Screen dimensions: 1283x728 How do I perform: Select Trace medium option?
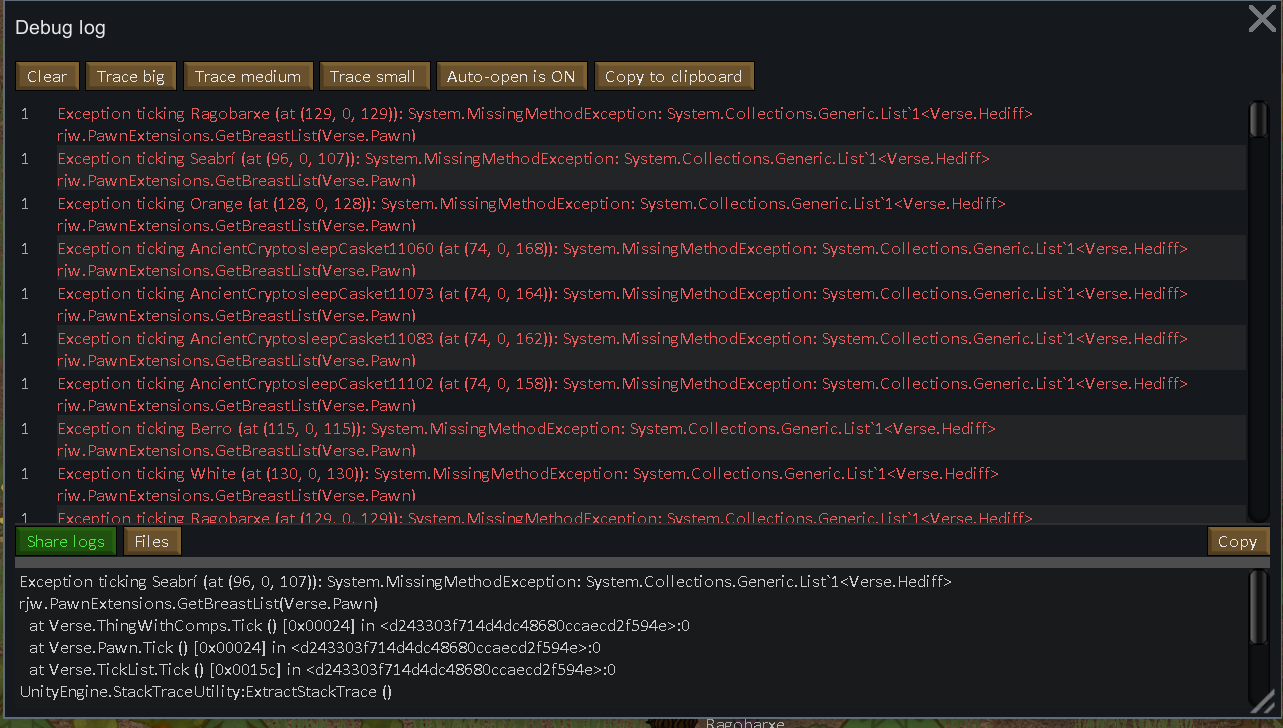tap(248, 76)
